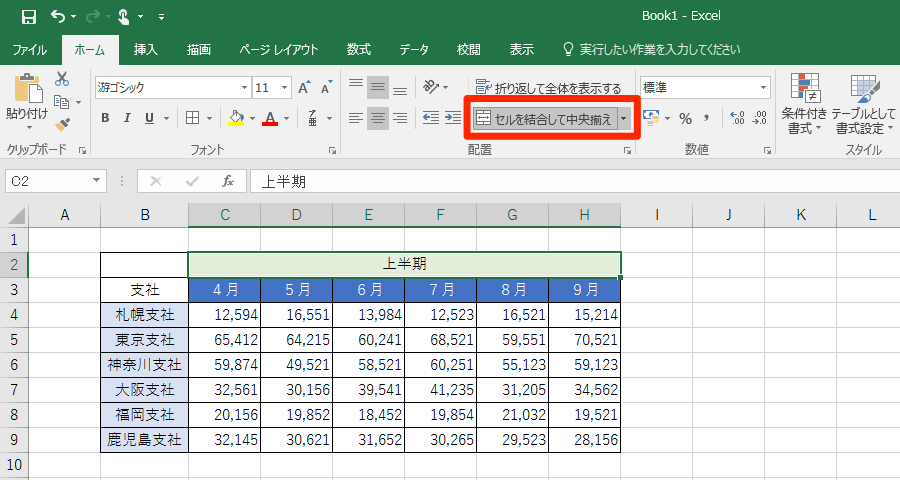Toggle bold formatting
This screenshot has height=480, width=900.
tap(105, 118)
